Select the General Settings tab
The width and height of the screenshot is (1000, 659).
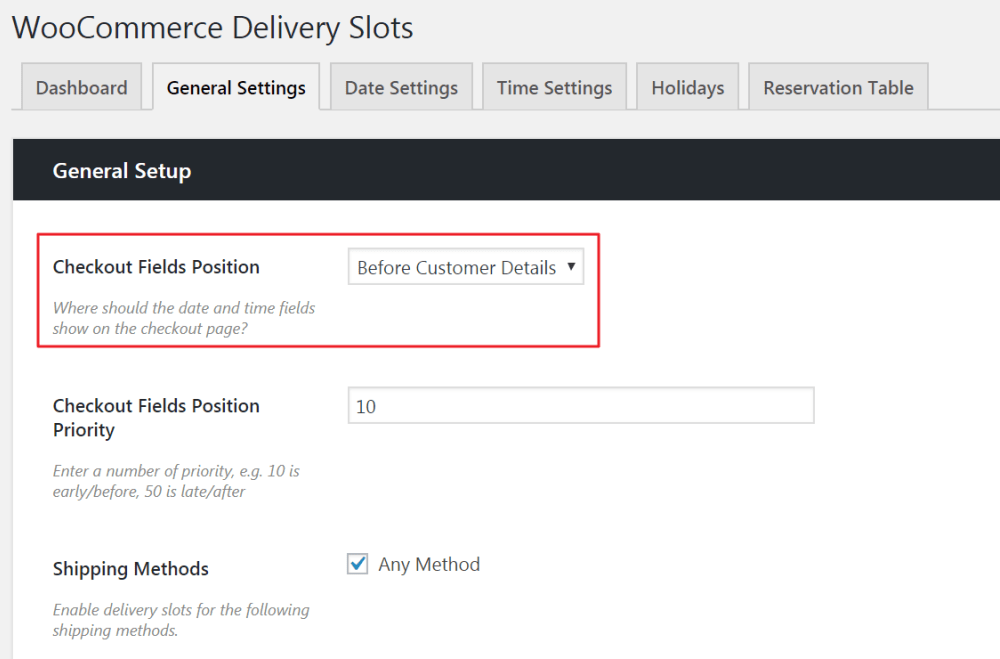pos(236,88)
